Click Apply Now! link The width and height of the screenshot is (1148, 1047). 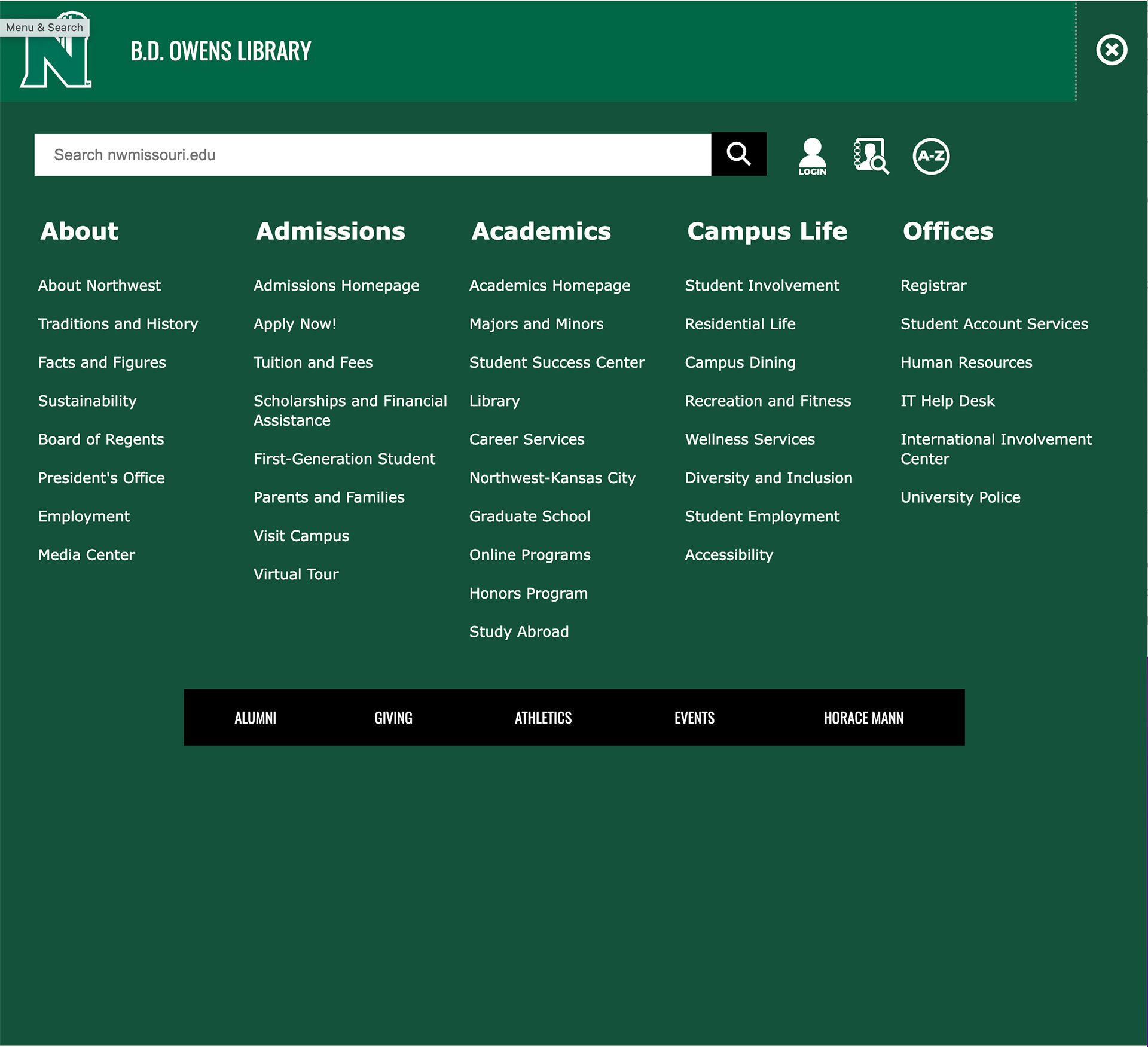coord(295,324)
